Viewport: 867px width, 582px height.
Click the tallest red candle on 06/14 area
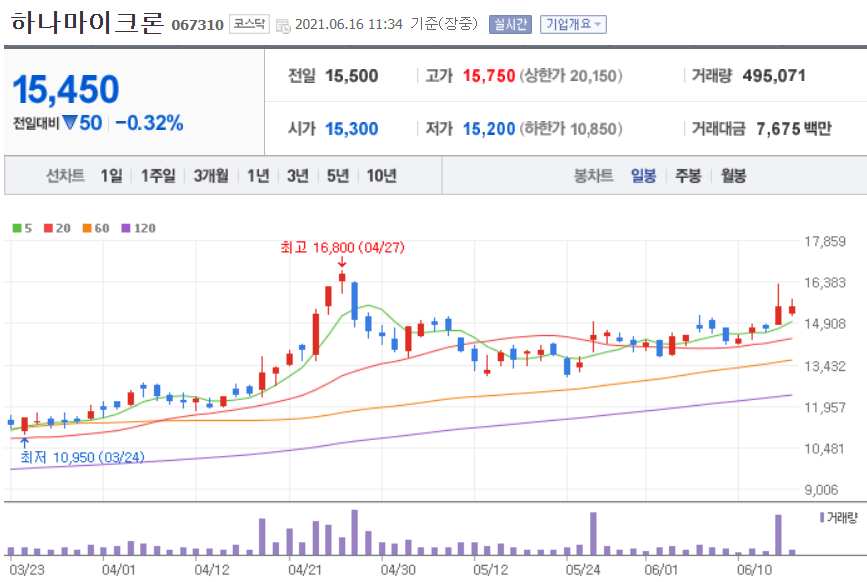[x=779, y=305]
